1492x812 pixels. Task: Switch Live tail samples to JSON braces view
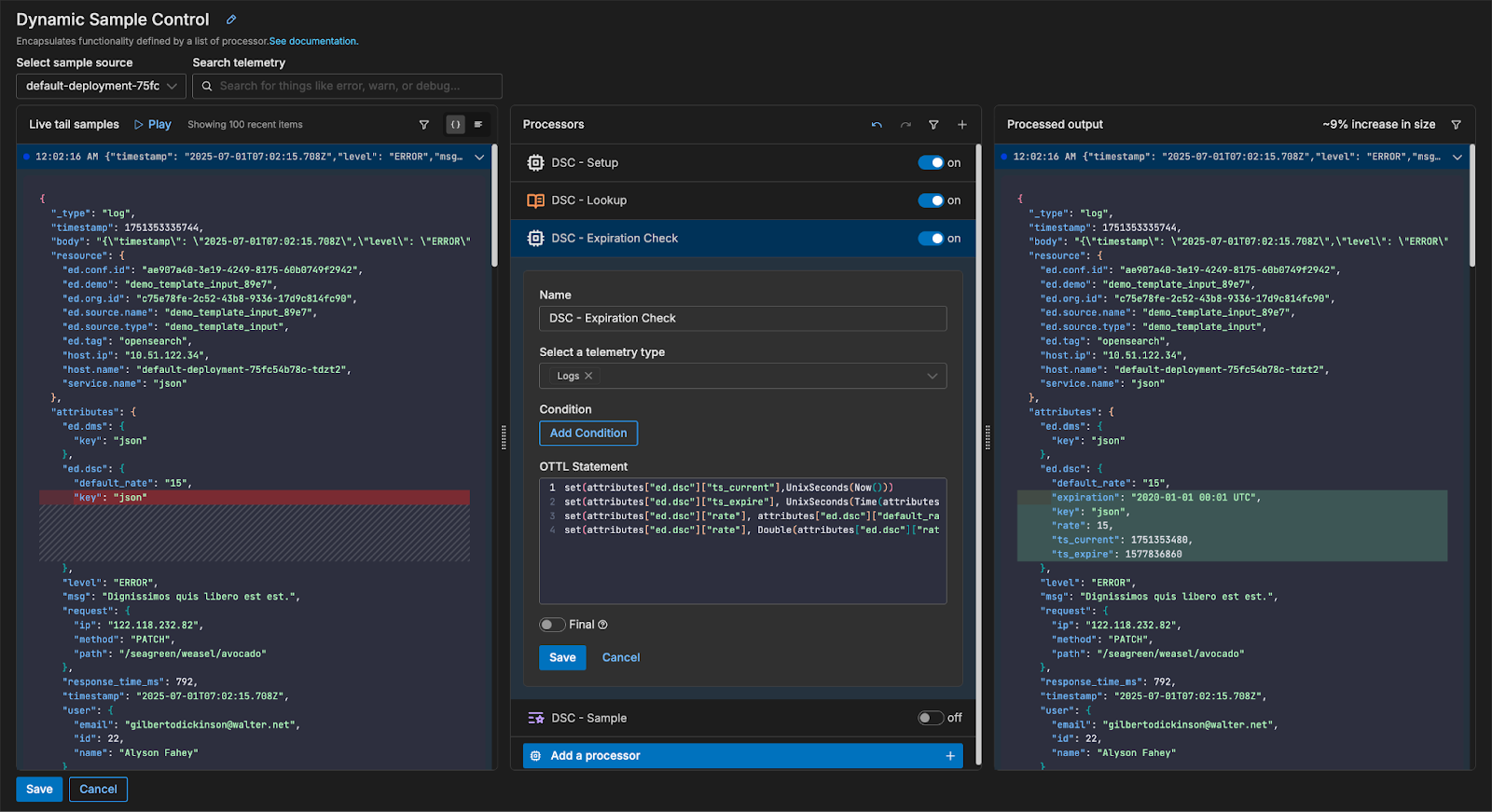[455, 125]
